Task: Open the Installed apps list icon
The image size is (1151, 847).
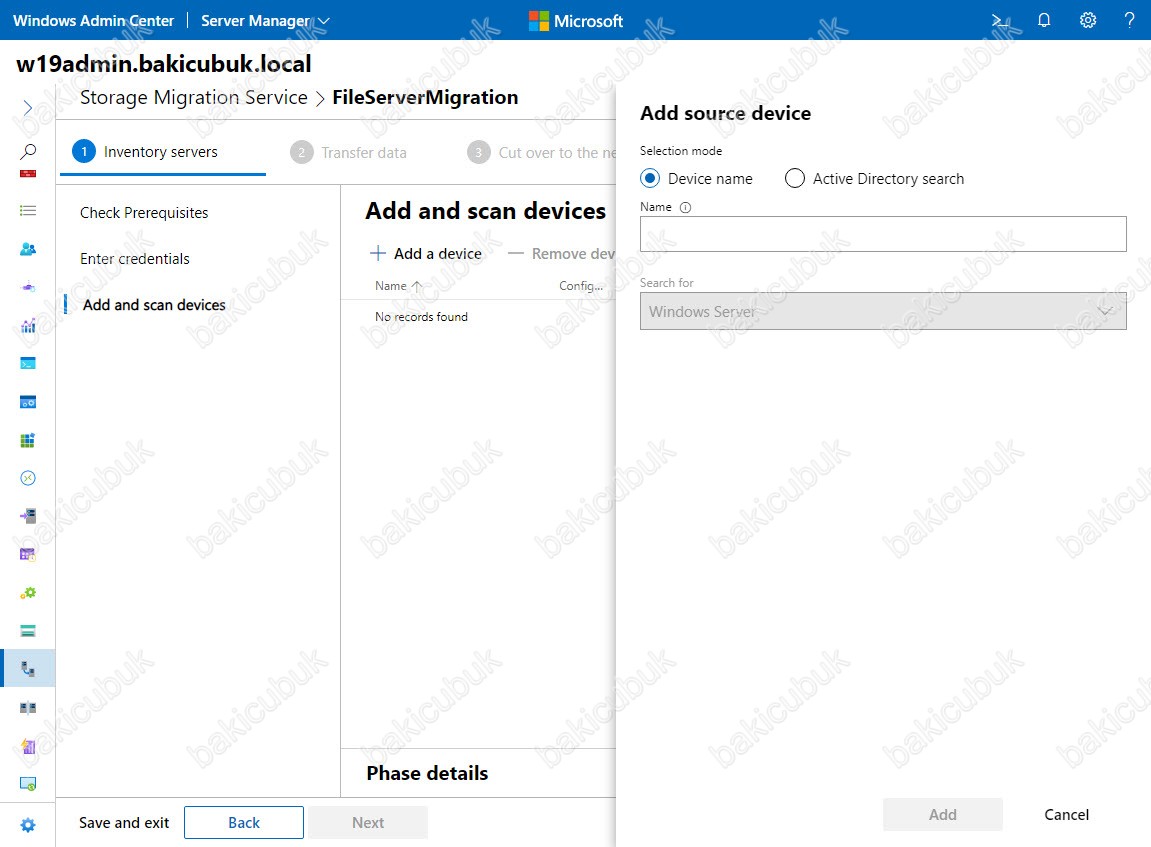Action: tap(28, 211)
